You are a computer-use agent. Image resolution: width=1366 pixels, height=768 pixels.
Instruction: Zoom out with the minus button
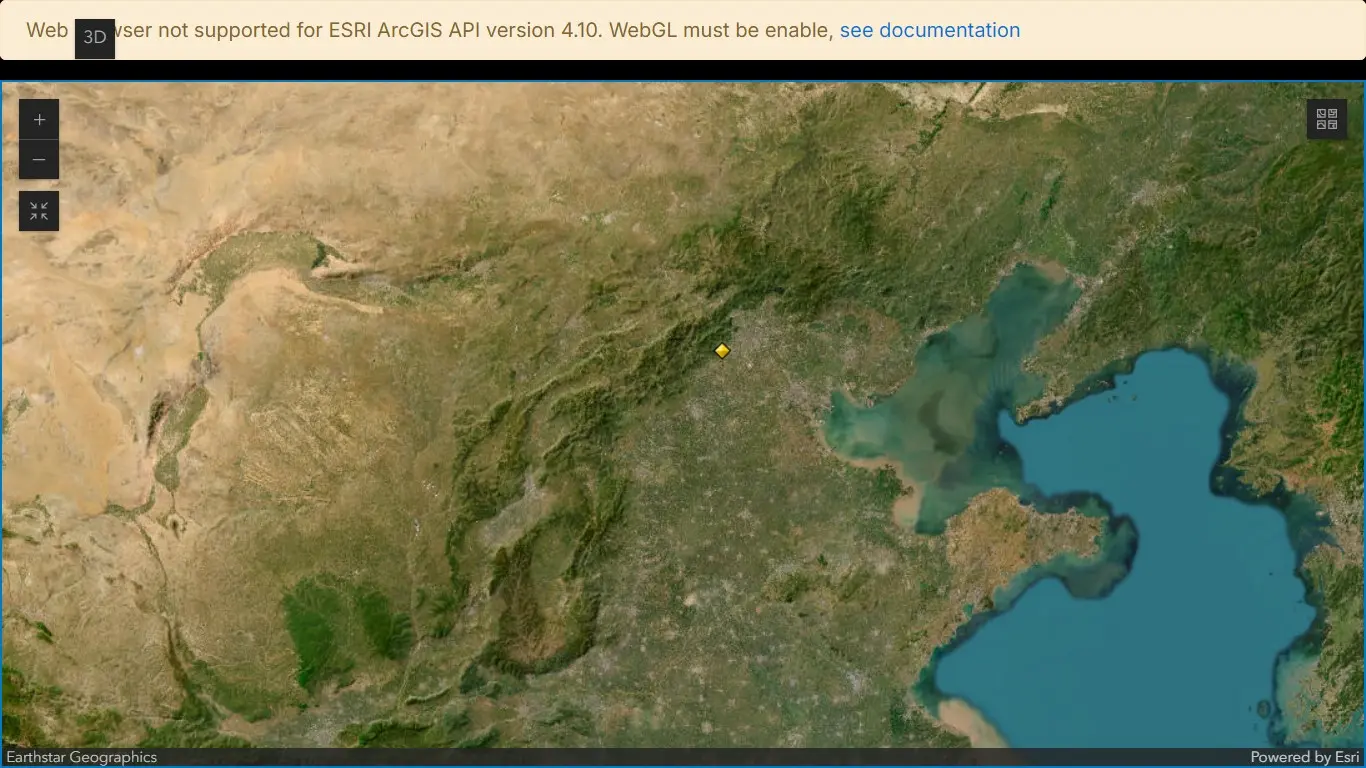tap(39, 160)
